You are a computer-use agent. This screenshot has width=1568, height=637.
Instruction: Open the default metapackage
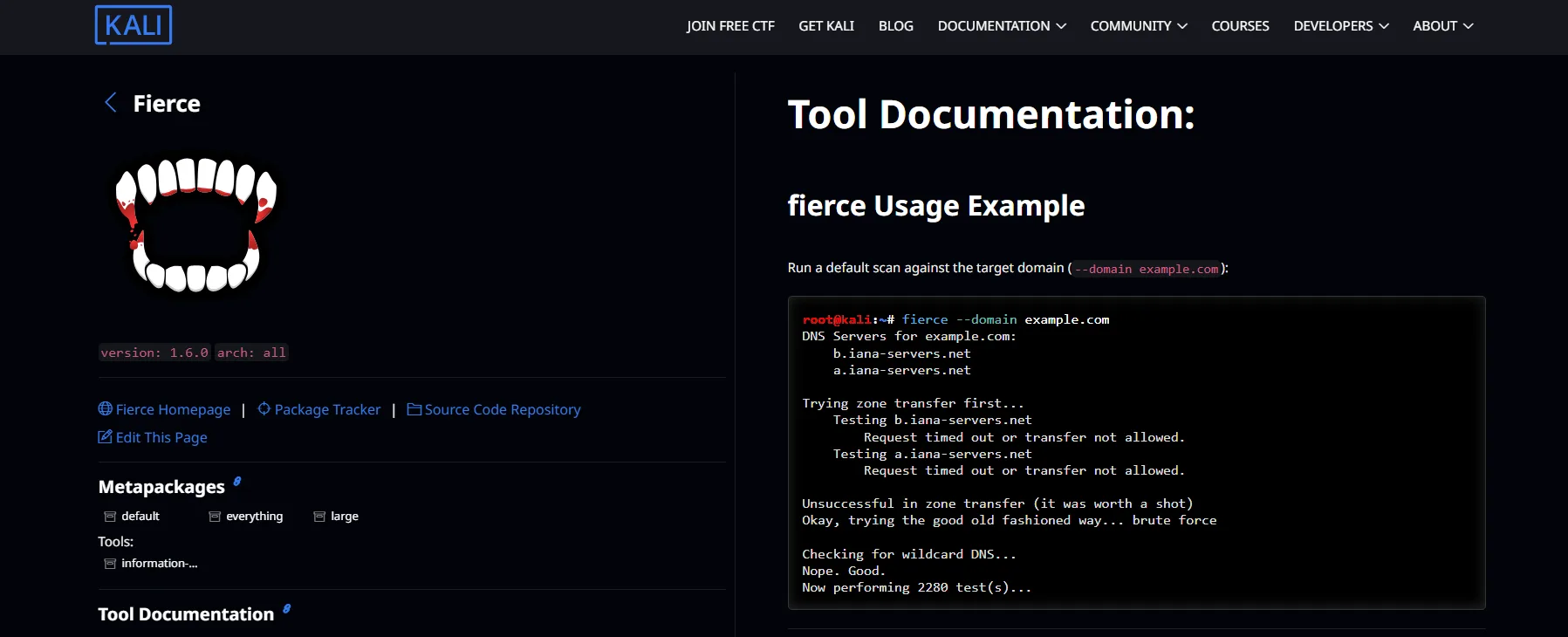tap(140, 517)
